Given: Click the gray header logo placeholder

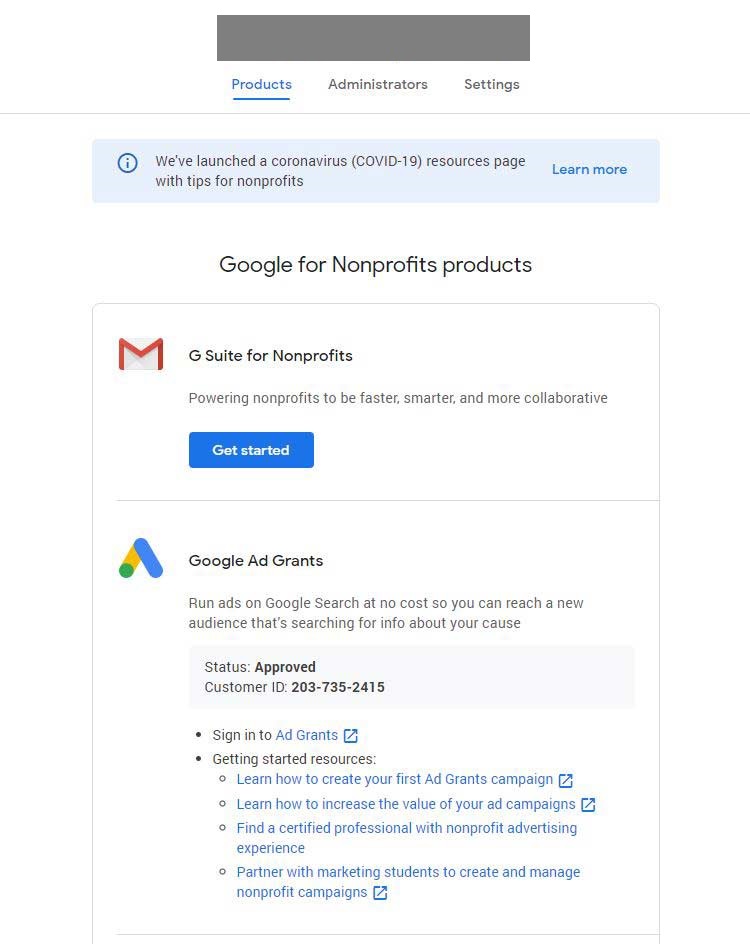Looking at the screenshot, I should point(373,38).
